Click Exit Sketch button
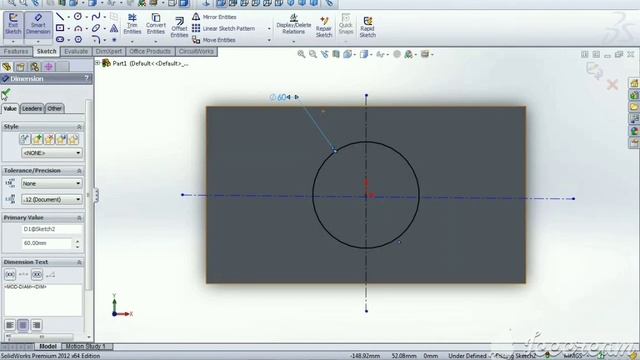The width and height of the screenshot is (640, 360). 13,24
